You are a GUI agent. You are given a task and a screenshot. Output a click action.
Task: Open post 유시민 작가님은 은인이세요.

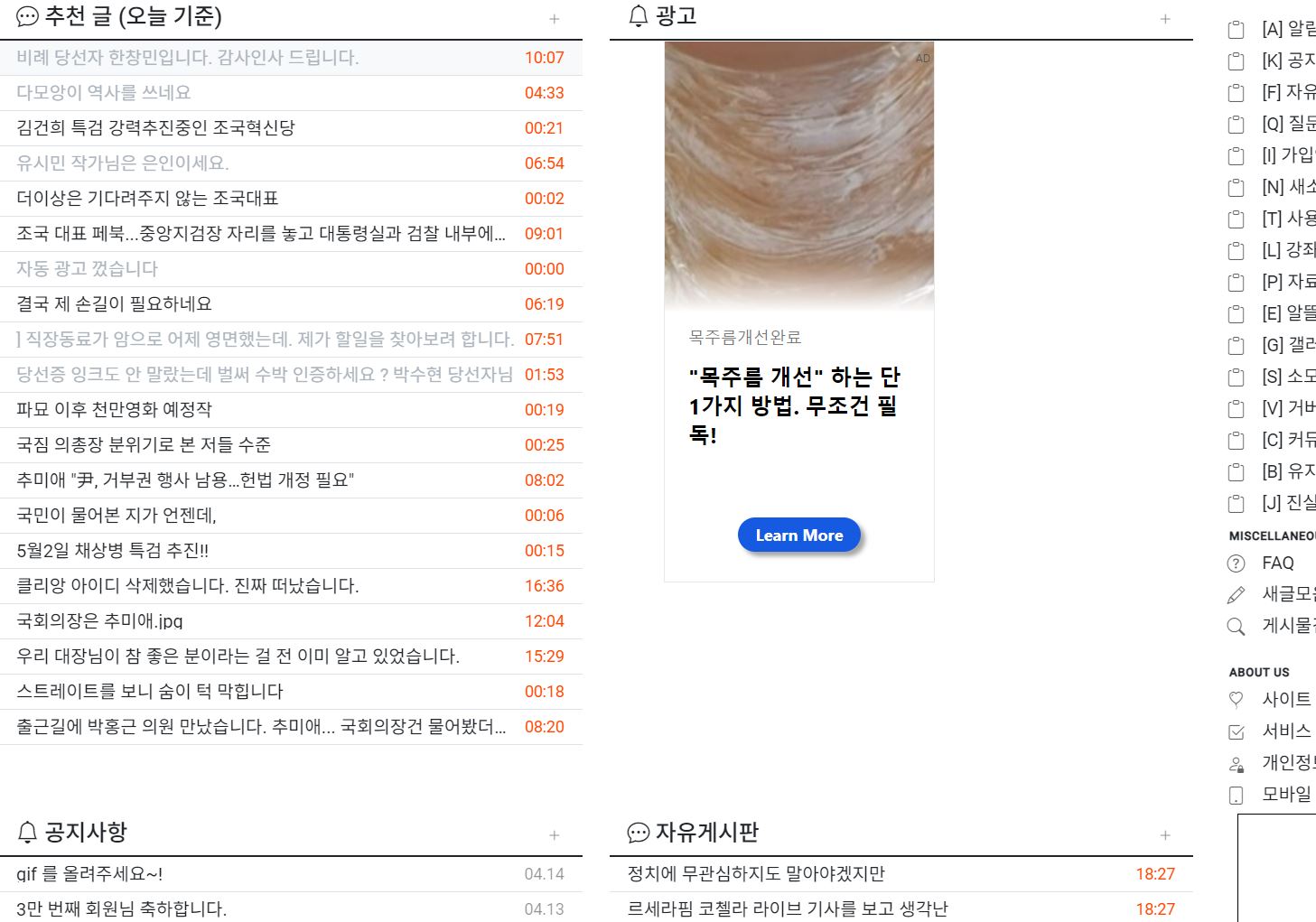pyautogui.click(x=123, y=163)
